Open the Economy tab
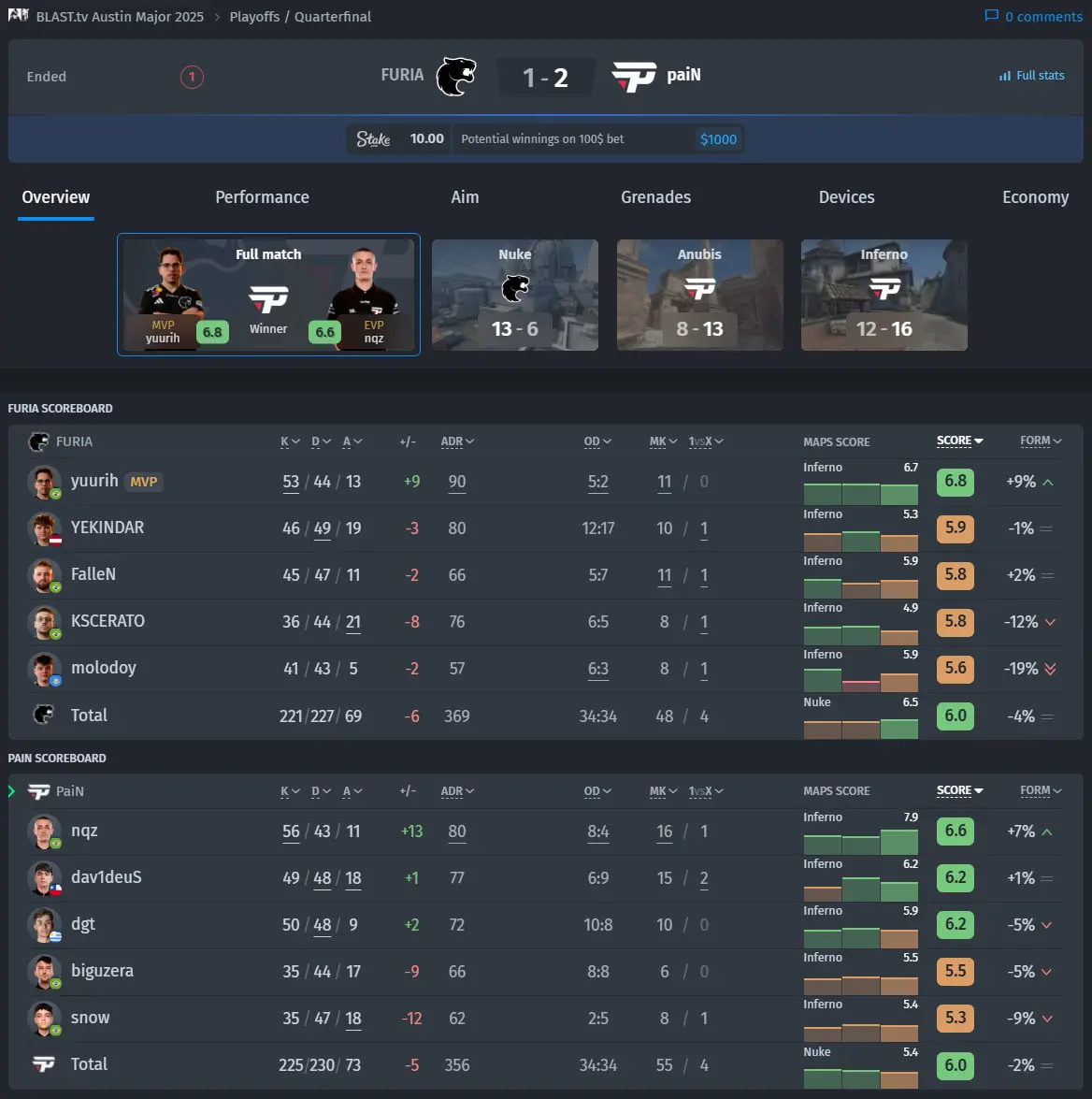 tap(1035, 197)
